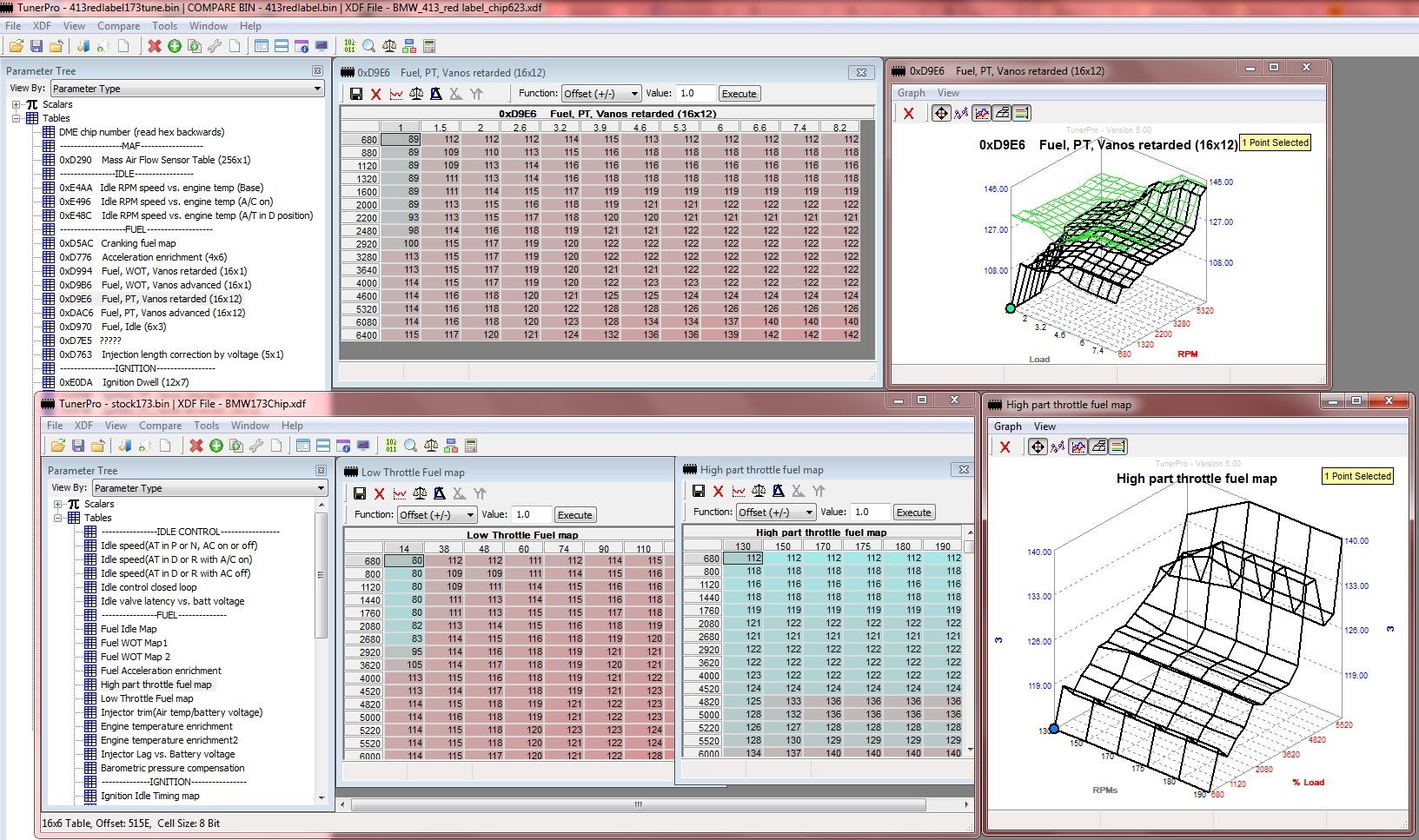
Task: Open View By dropdown in stock173.bin Parameter Tree
Action: tap(209, 488)
